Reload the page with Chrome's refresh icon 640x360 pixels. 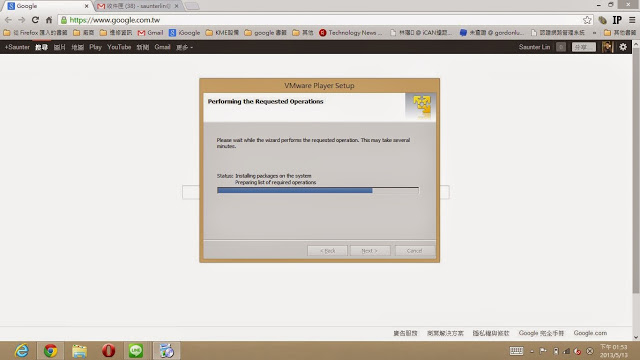click(x=35, y=20)
